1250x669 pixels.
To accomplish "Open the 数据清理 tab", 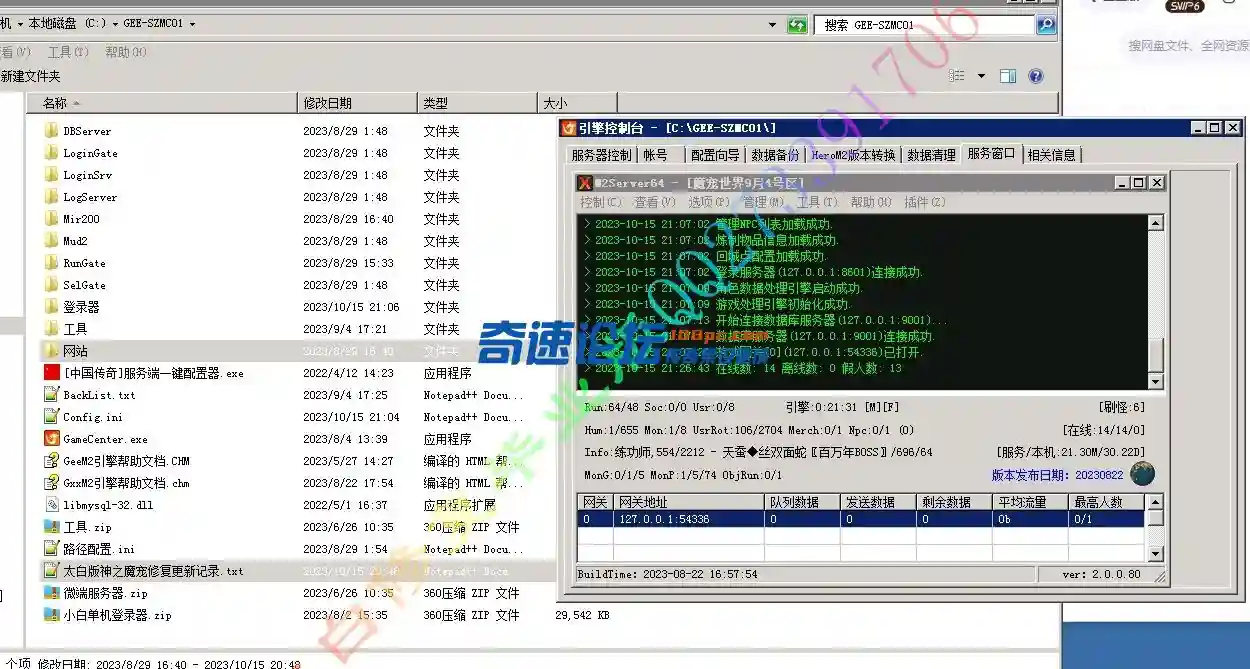I will 931,155.
